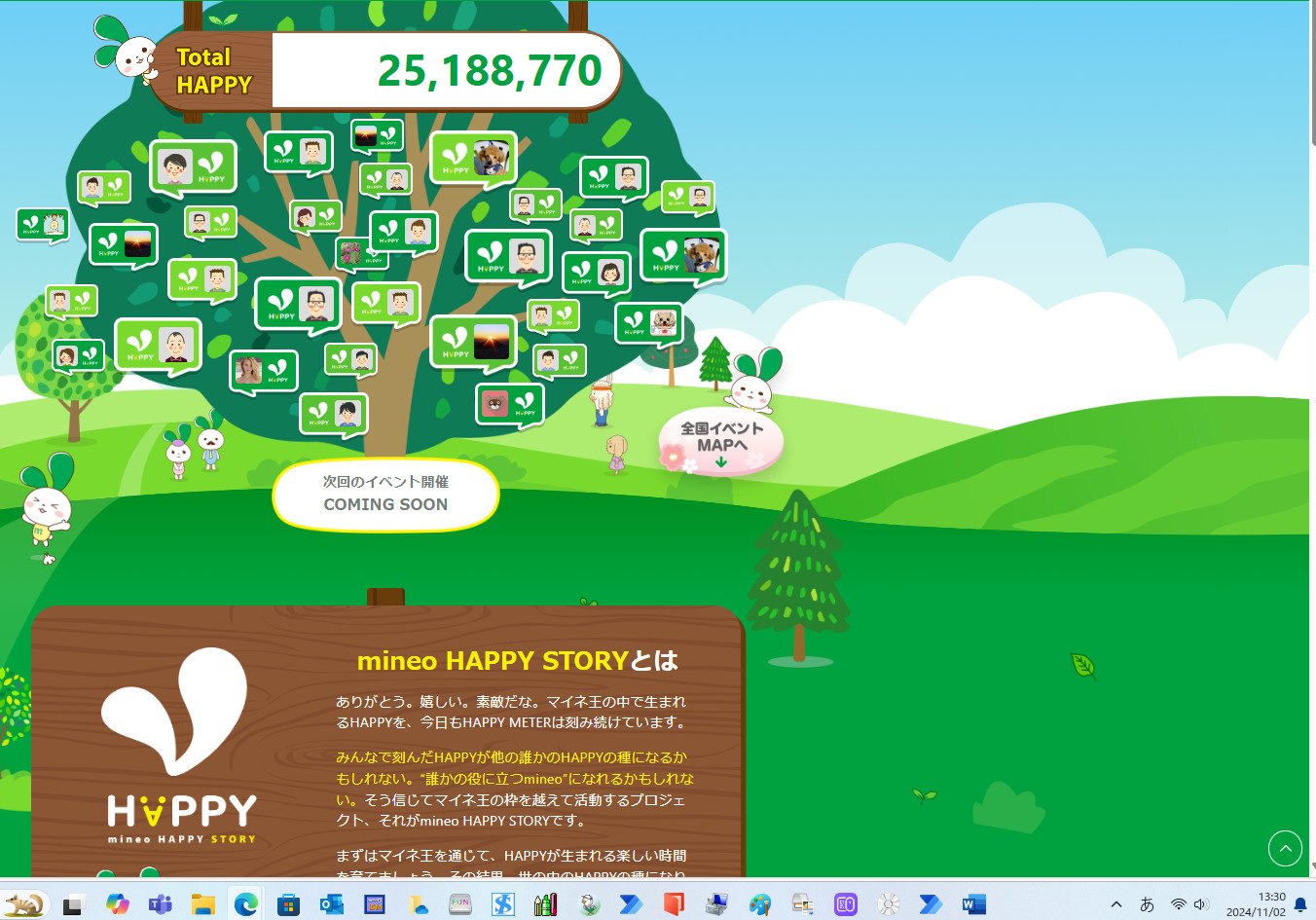Open the HAPPY bubble floating outside the tree's left
This screenshot has height=920, width=1316.
[x=42, y=226]
